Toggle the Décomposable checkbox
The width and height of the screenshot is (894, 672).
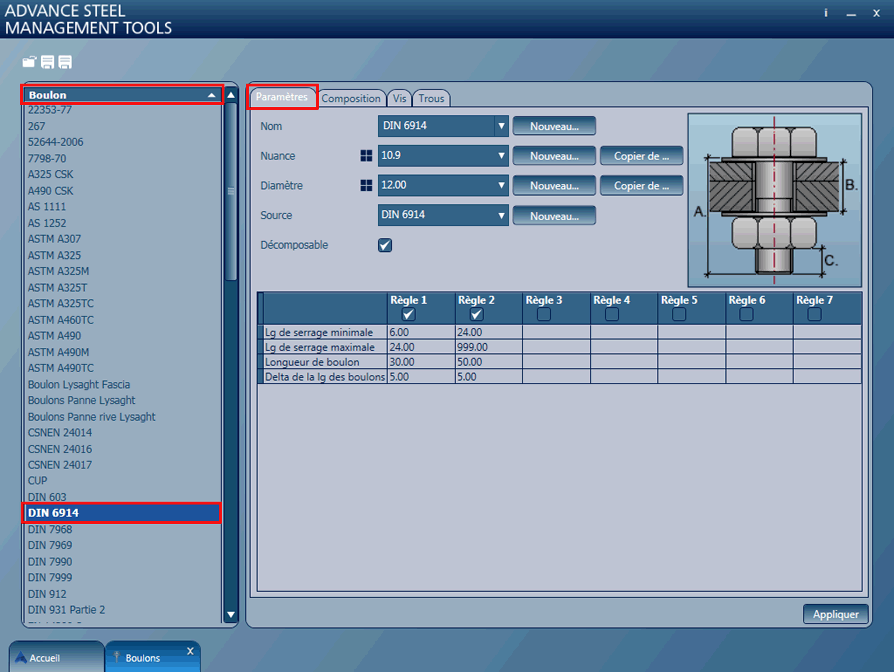[x=385, y=245]
